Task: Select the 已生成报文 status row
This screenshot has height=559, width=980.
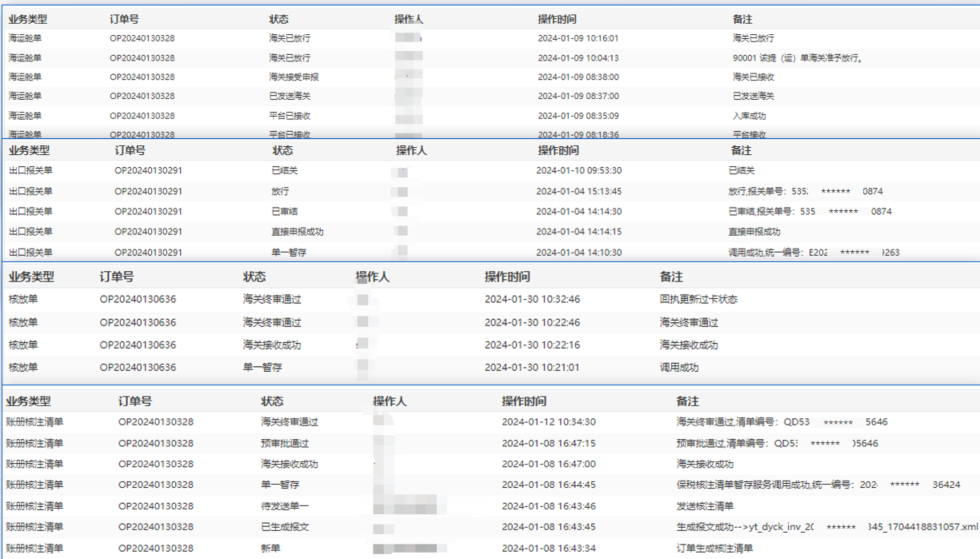Action: point(284,527)
